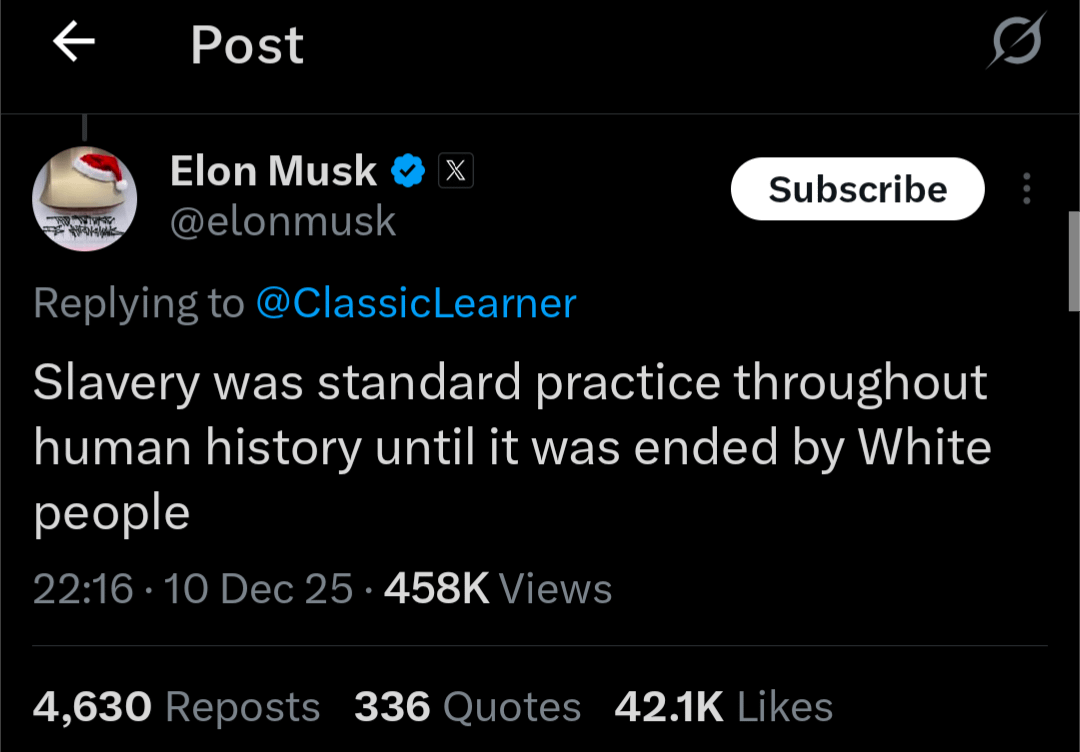This screenshot has width=1080, height=752.
Task: Tap the back arrow icon
Action: point(74,43)
